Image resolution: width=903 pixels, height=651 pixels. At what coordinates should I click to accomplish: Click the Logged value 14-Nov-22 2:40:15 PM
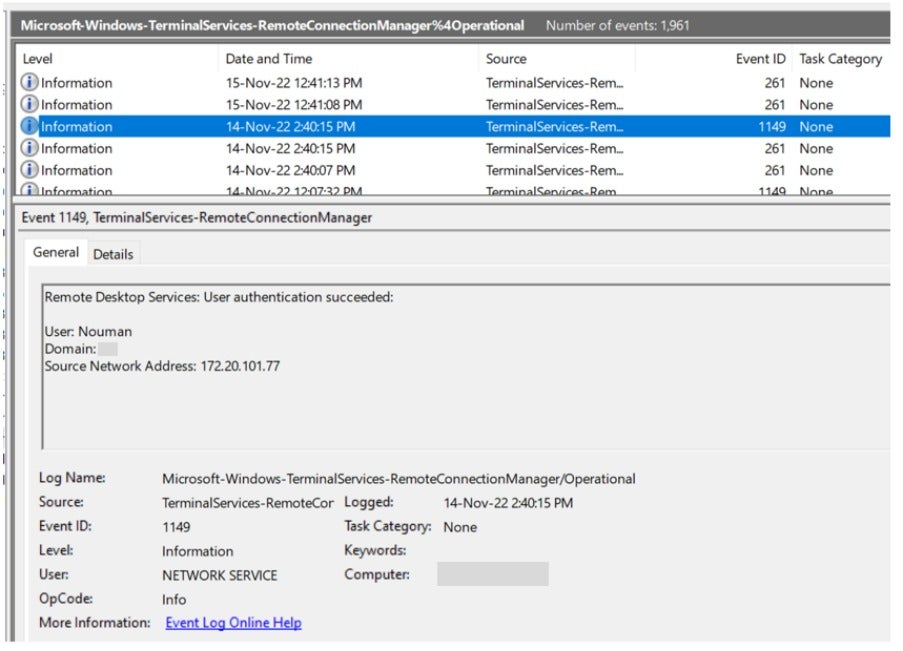tap(508, 503)
